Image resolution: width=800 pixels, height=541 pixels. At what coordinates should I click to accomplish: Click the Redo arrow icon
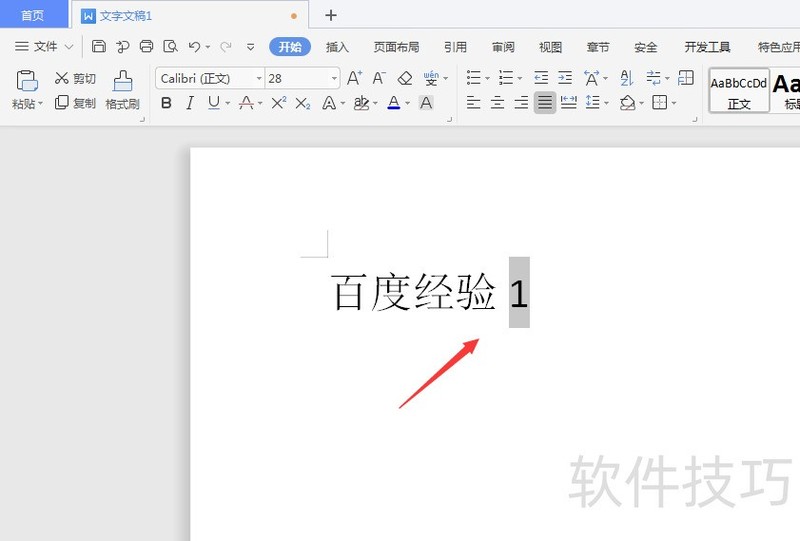pos(226,47)
